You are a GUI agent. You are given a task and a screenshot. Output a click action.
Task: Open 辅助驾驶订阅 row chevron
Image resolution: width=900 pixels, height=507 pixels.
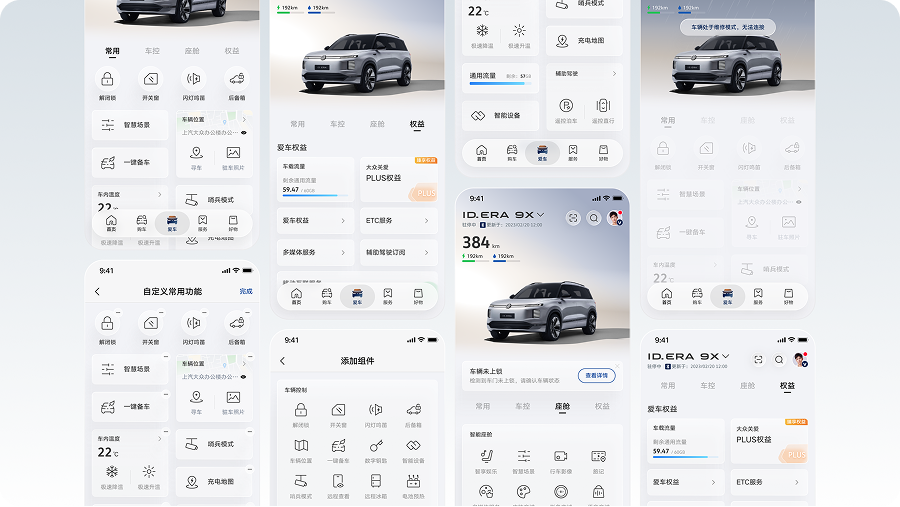point(428,252)
